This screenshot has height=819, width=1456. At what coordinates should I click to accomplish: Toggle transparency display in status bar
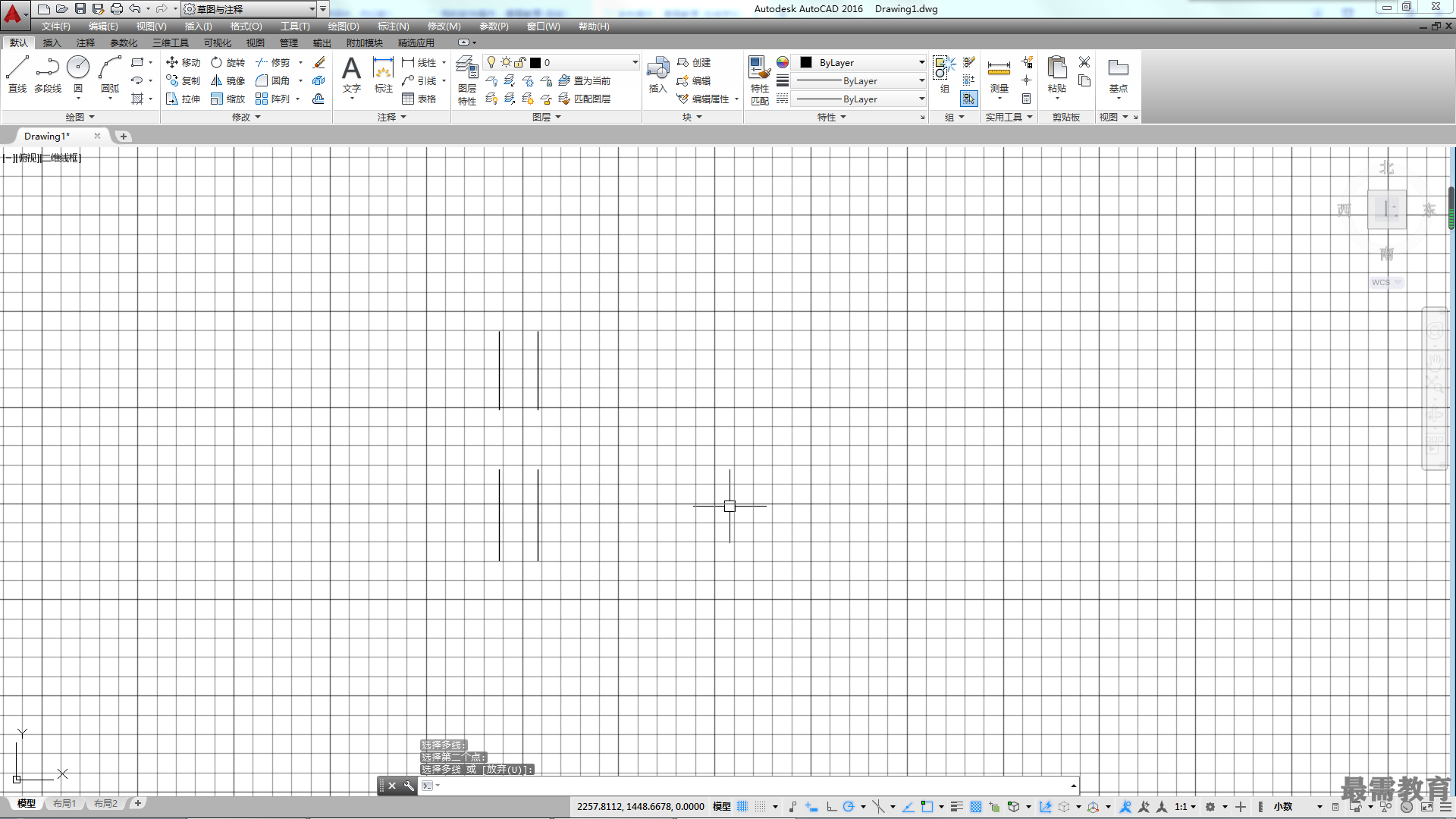(976, 806)
